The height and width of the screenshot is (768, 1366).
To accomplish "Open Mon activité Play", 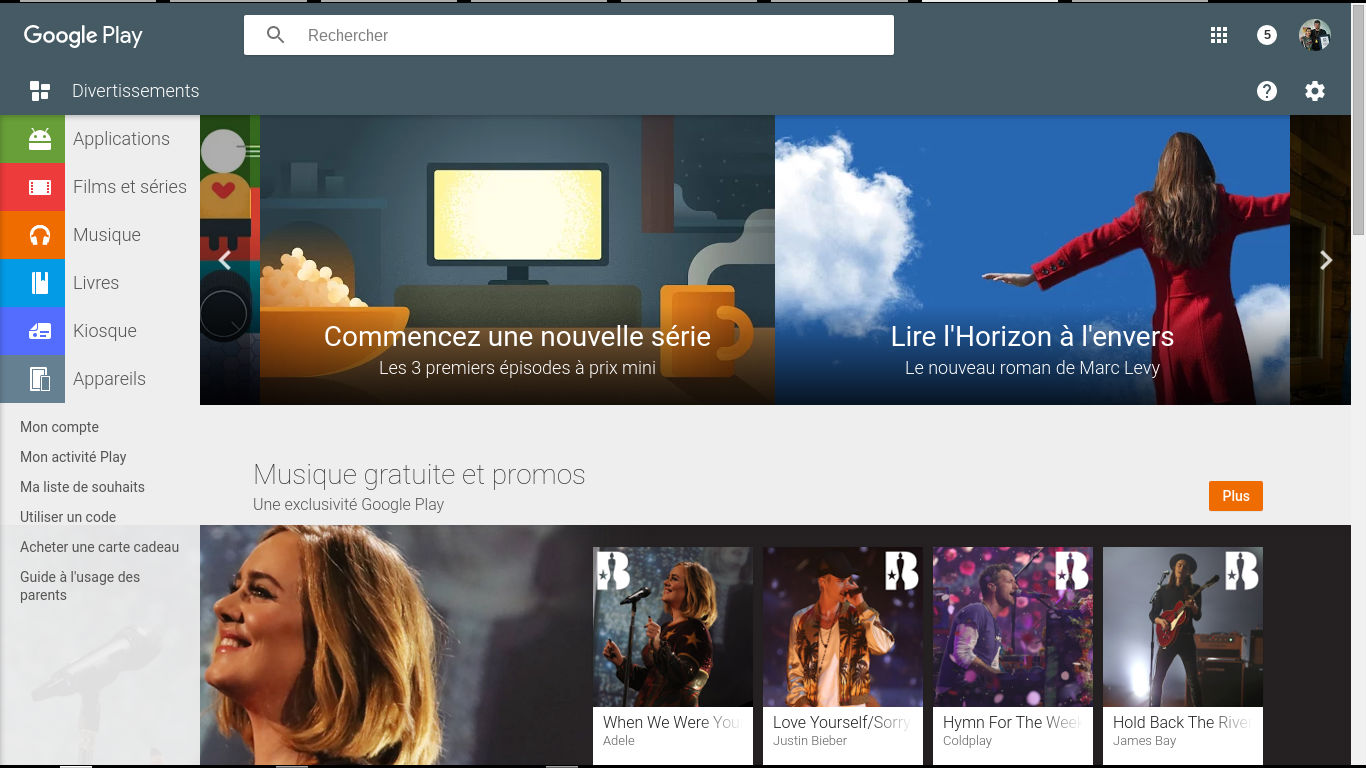I will click(73, 457).
